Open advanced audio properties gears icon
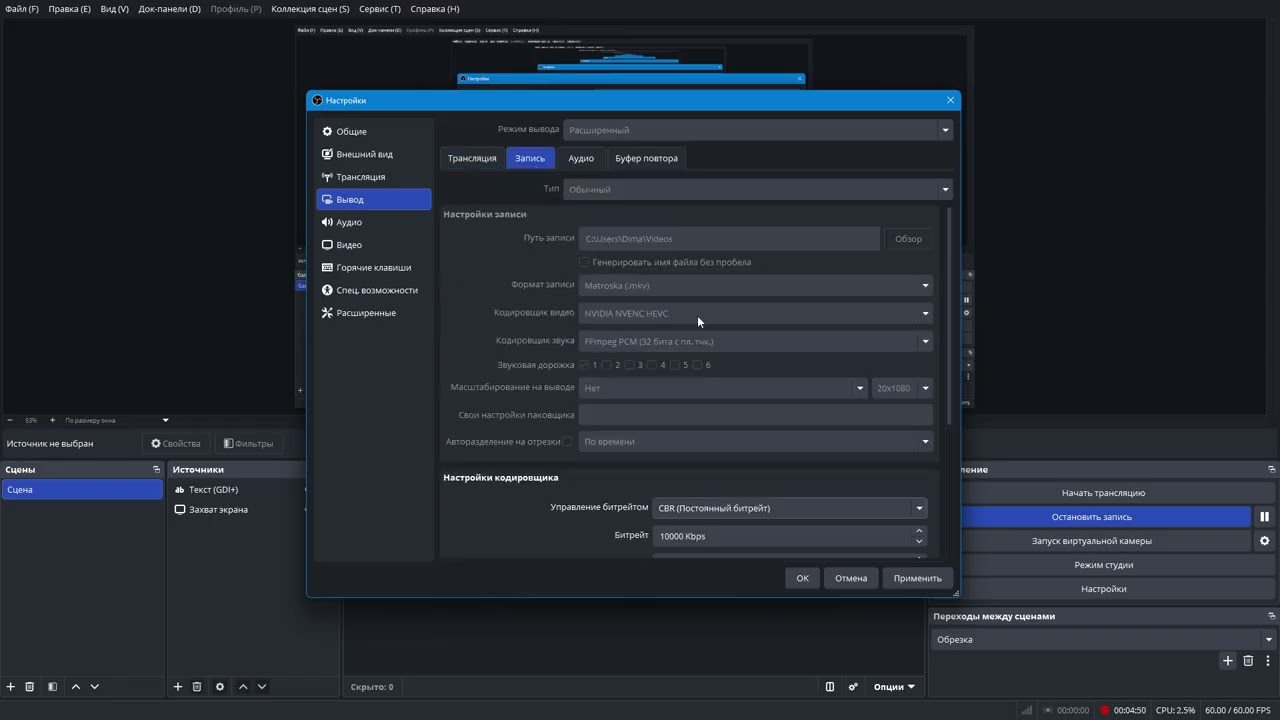Screen dimensions: 1280x720 [x=853, y=687]
